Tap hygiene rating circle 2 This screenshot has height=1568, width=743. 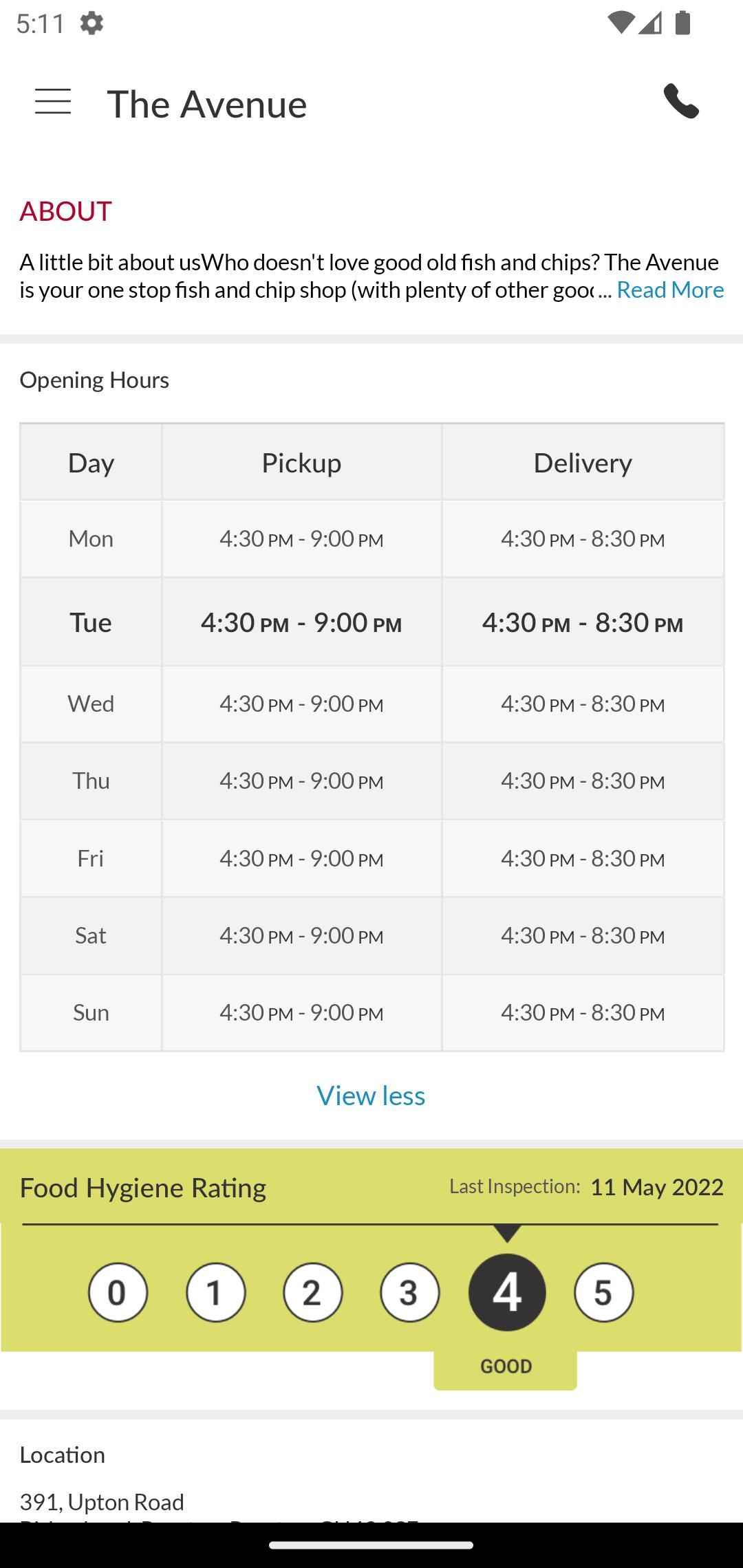(312, 1293)
